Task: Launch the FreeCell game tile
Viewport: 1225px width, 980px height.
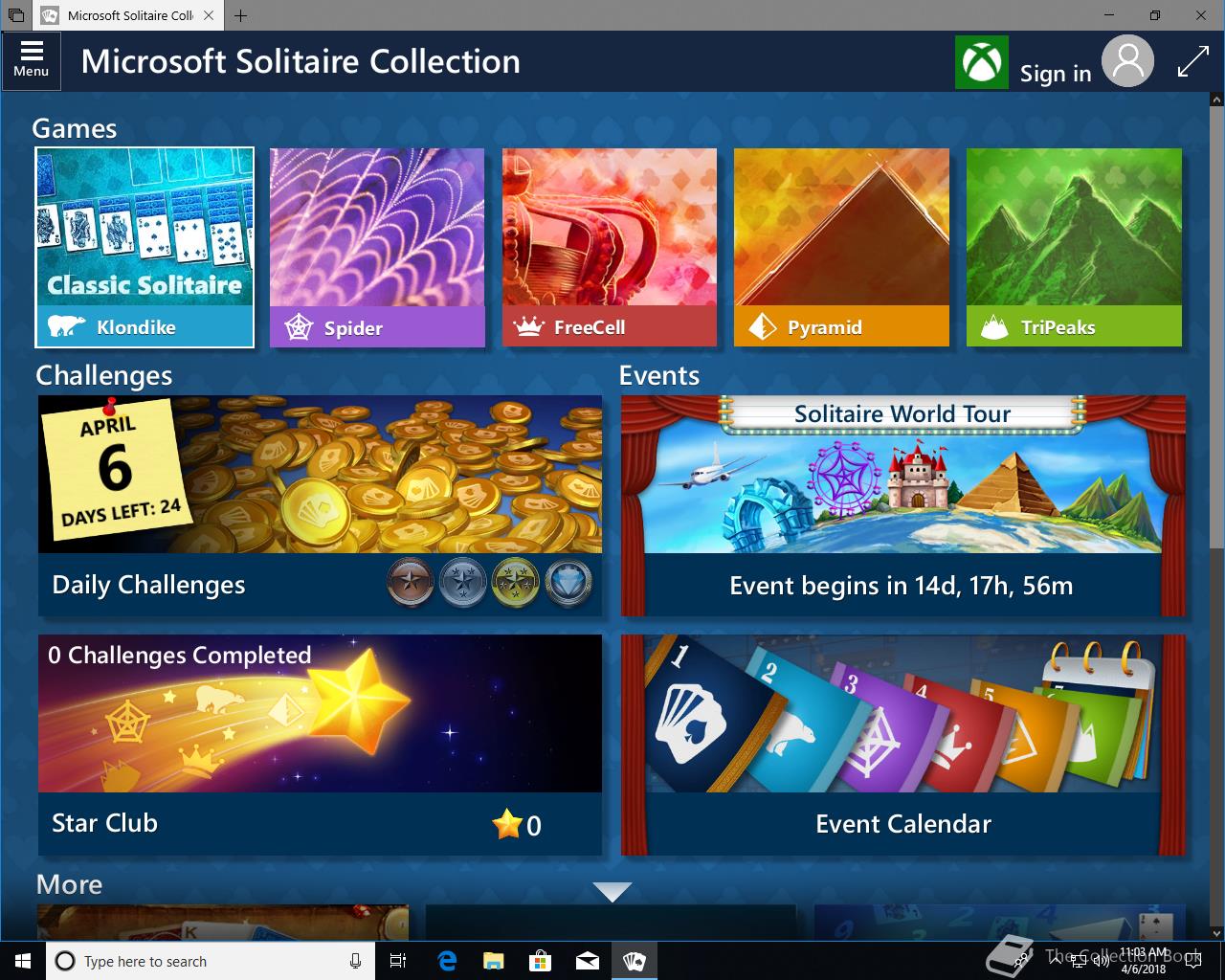Action: [x=610, y=247]
